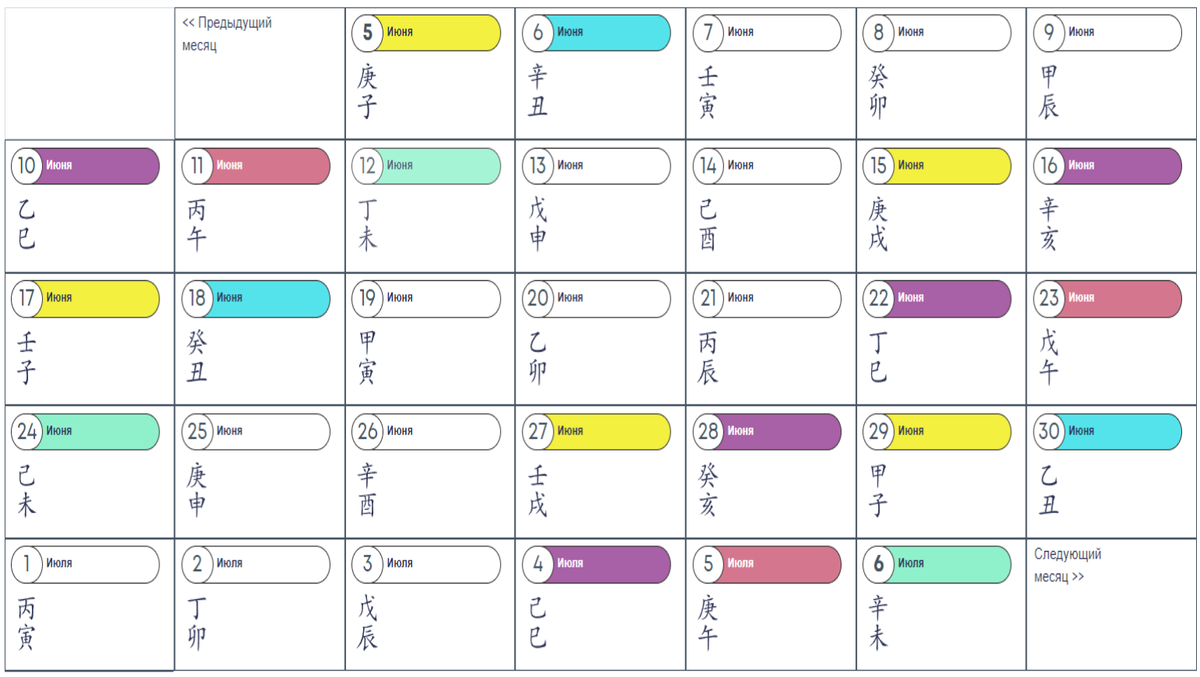This screenshot has width=1200, height=677.
Task: Click the cyan 30 June date pill
Action: 1107,432
